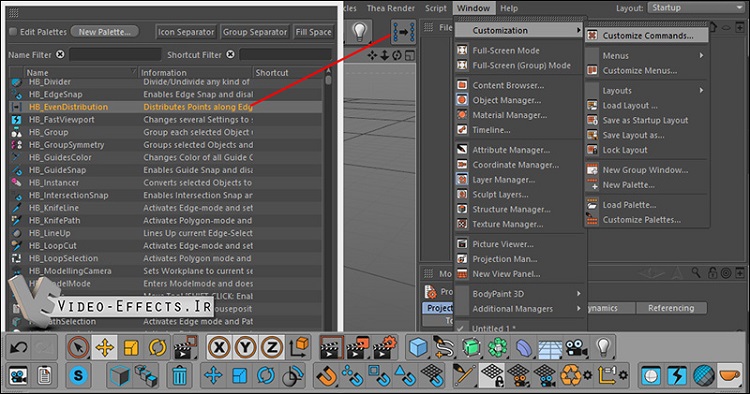This screenshot has height=394, width=750.
Task: Add a Floor environment object
Action: tap(550, 348)
